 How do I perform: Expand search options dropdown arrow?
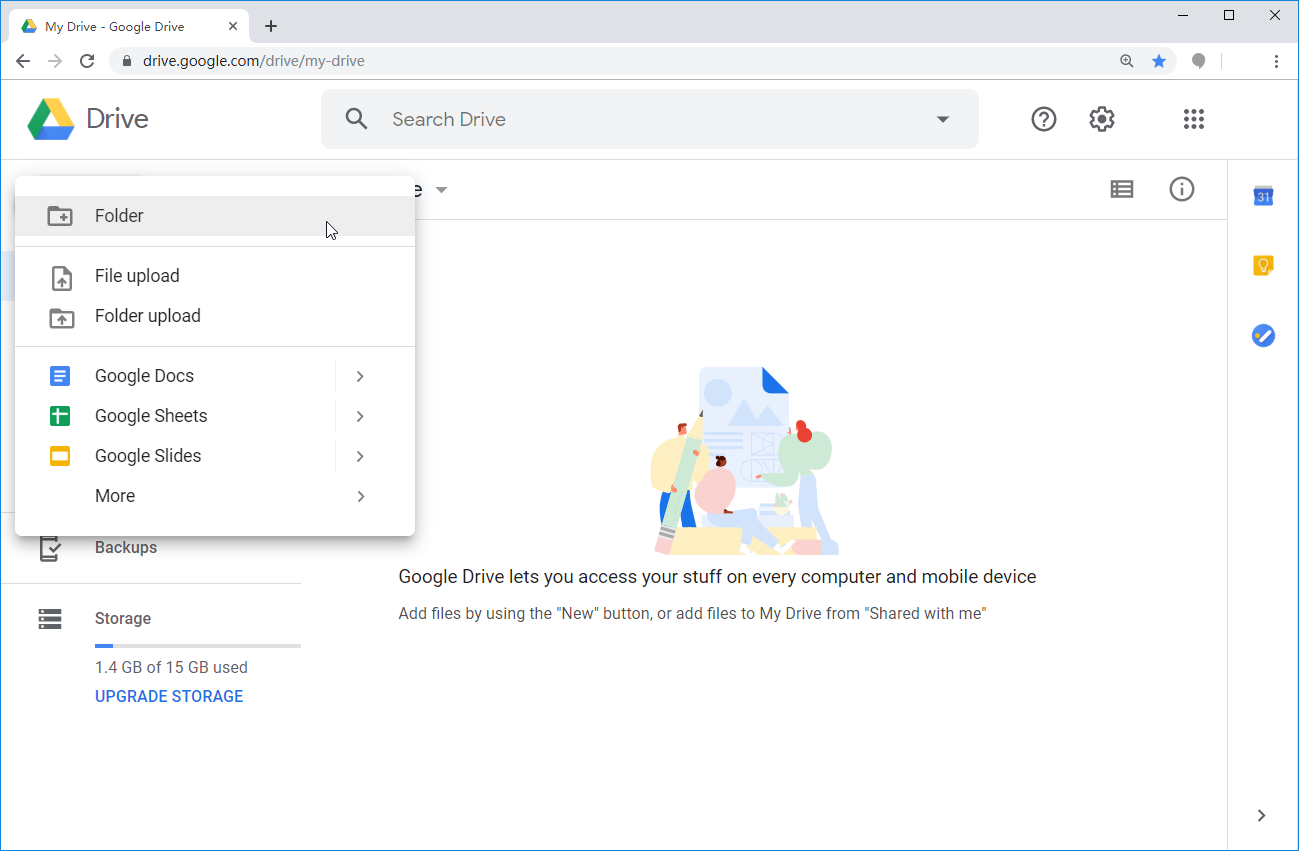[942, 119]
